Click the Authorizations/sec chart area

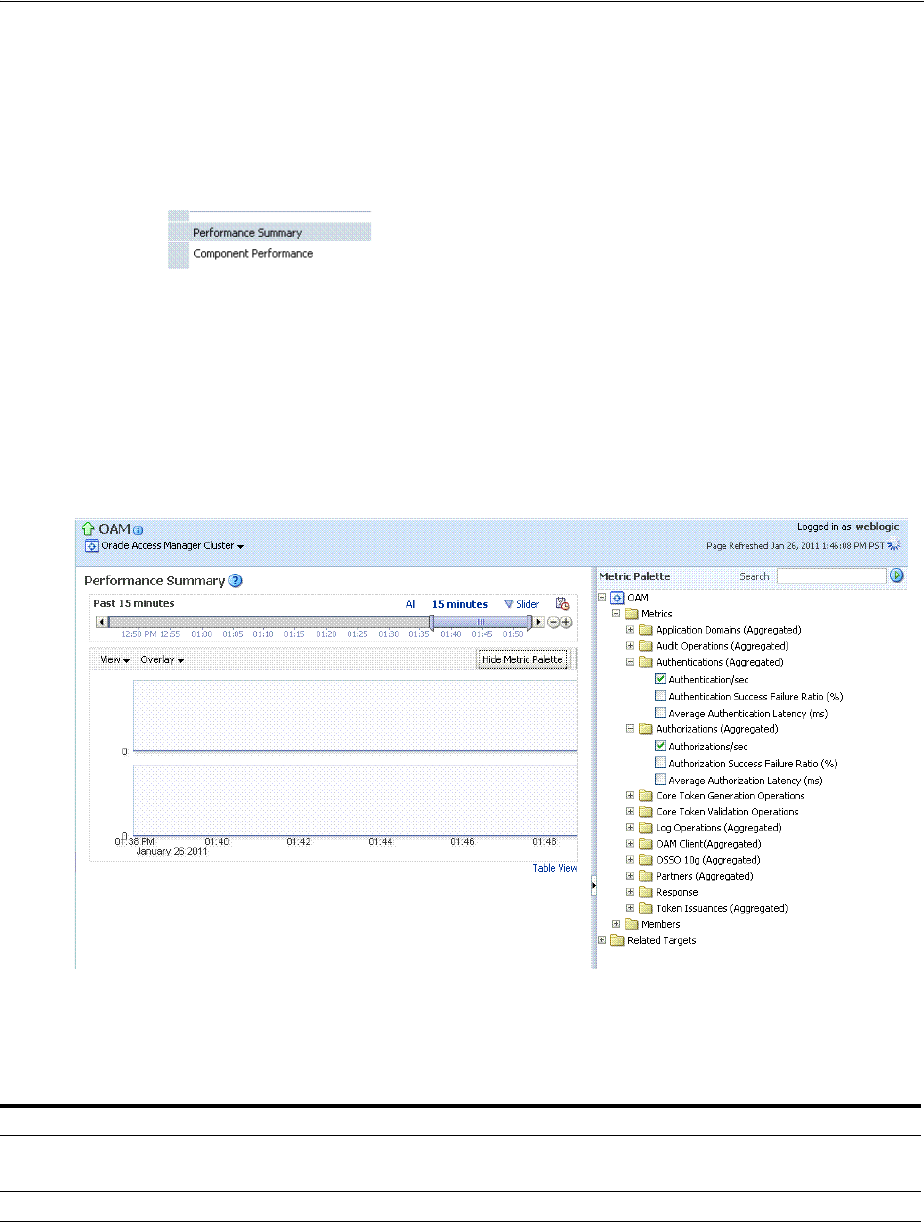tap(355, 800)
